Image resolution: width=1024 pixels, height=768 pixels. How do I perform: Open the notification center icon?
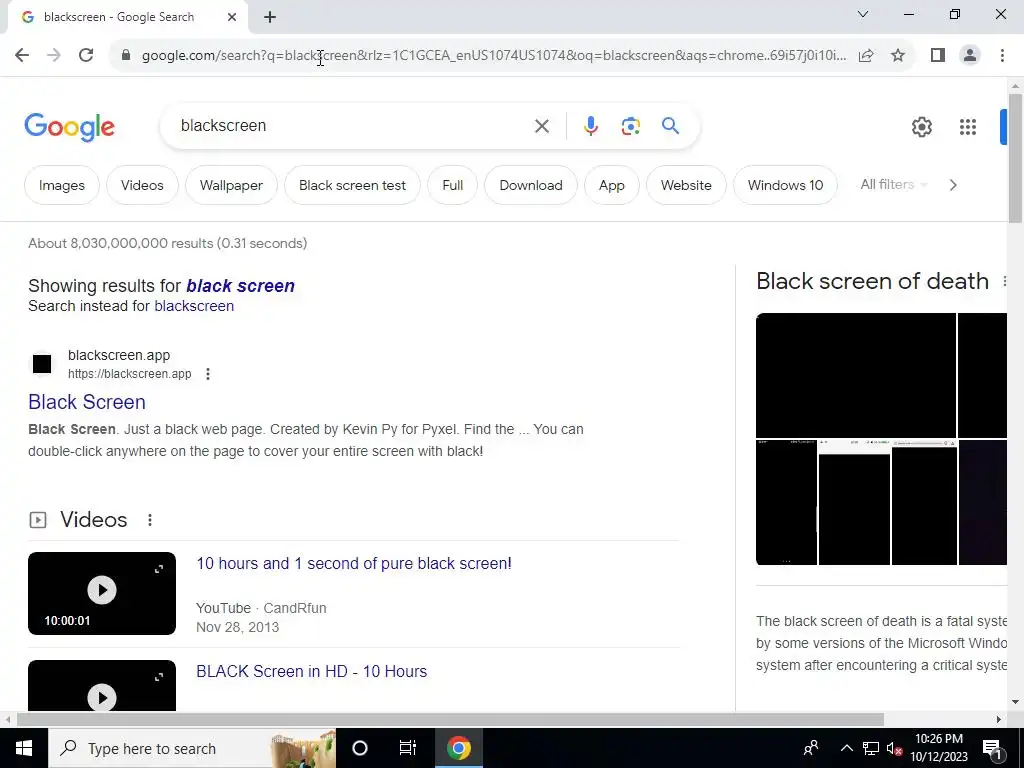(992, 749)
